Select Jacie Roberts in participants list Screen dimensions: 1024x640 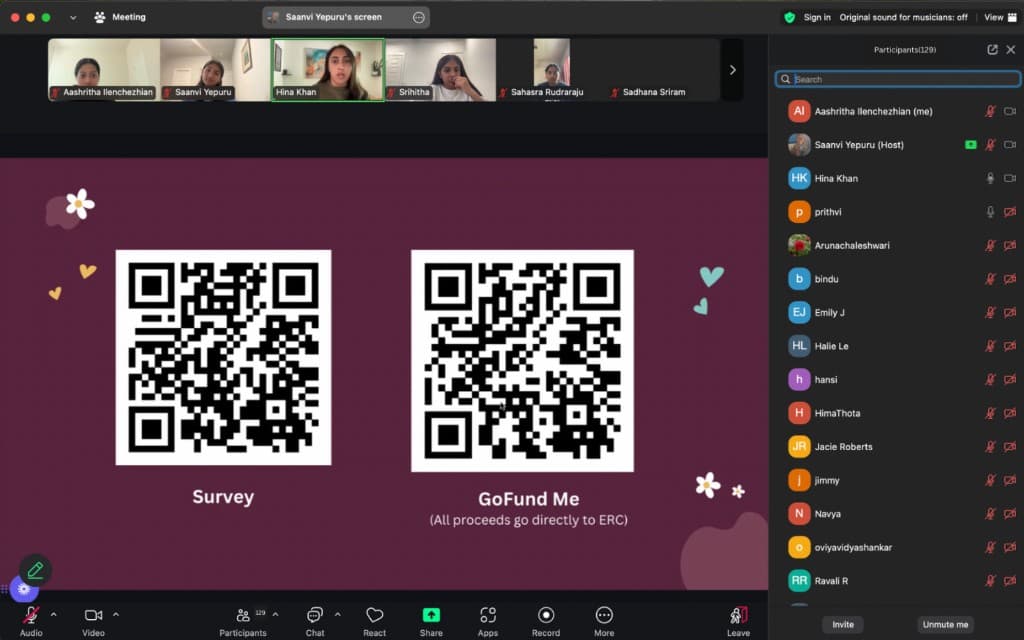[897, 447]
